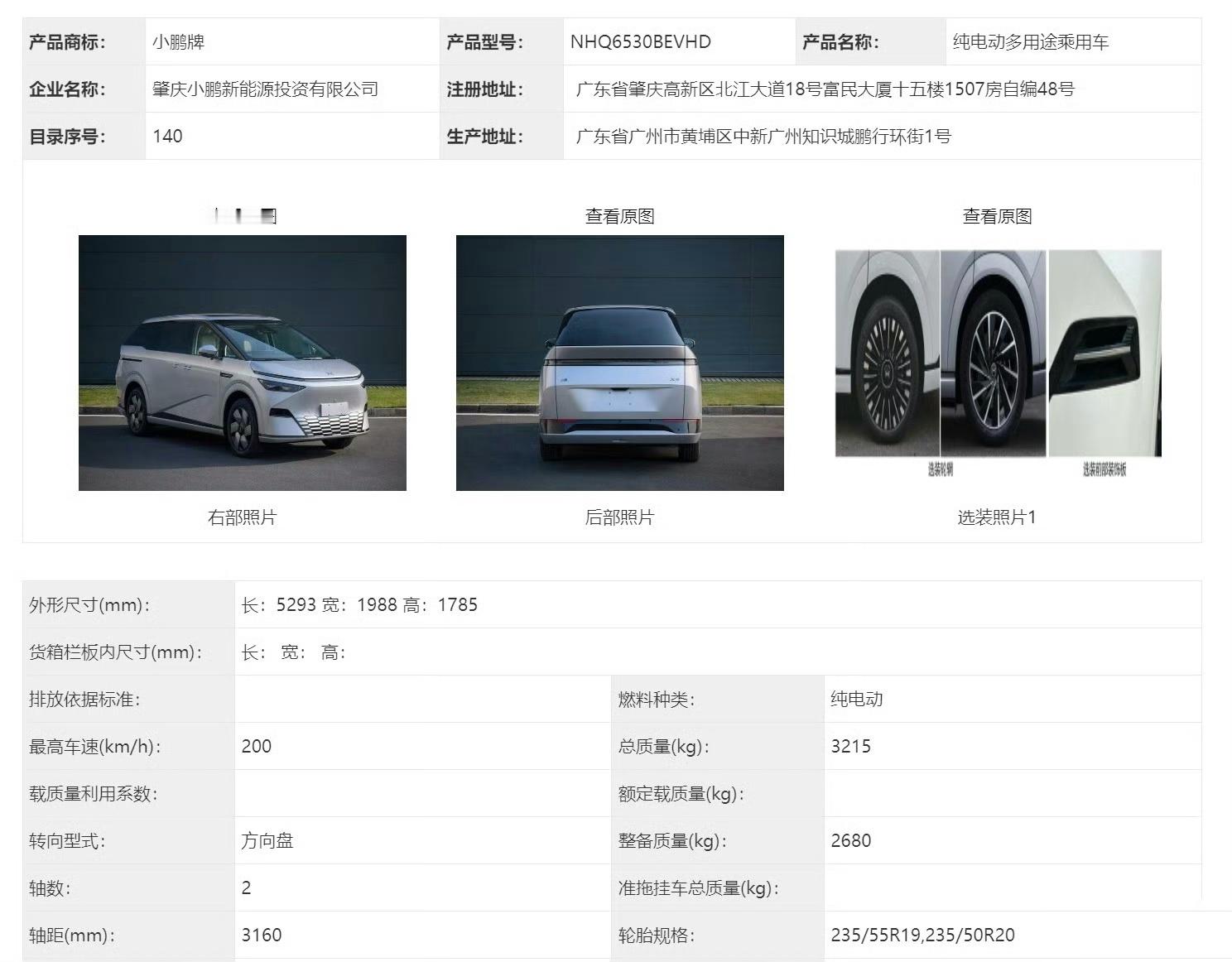Click the 整备质量(kg) label
The height and width of the screenshot is (962, 1232).
pyautogui.click(x=672, y=840)
